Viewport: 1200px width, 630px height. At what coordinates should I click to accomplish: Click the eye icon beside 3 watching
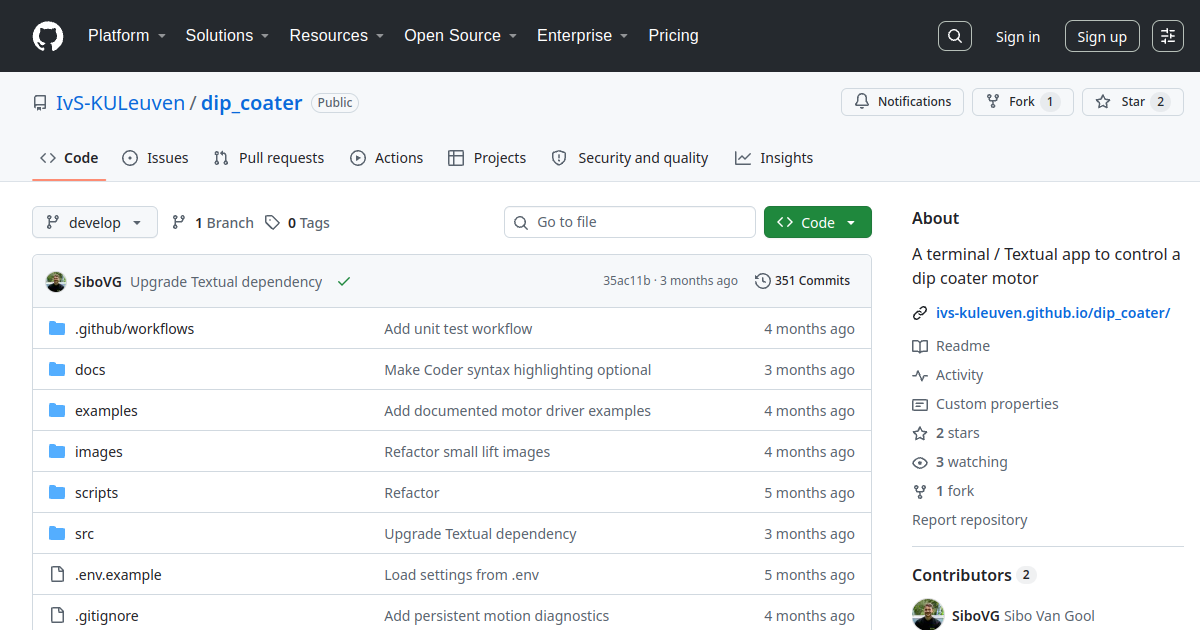click(920, 462)
